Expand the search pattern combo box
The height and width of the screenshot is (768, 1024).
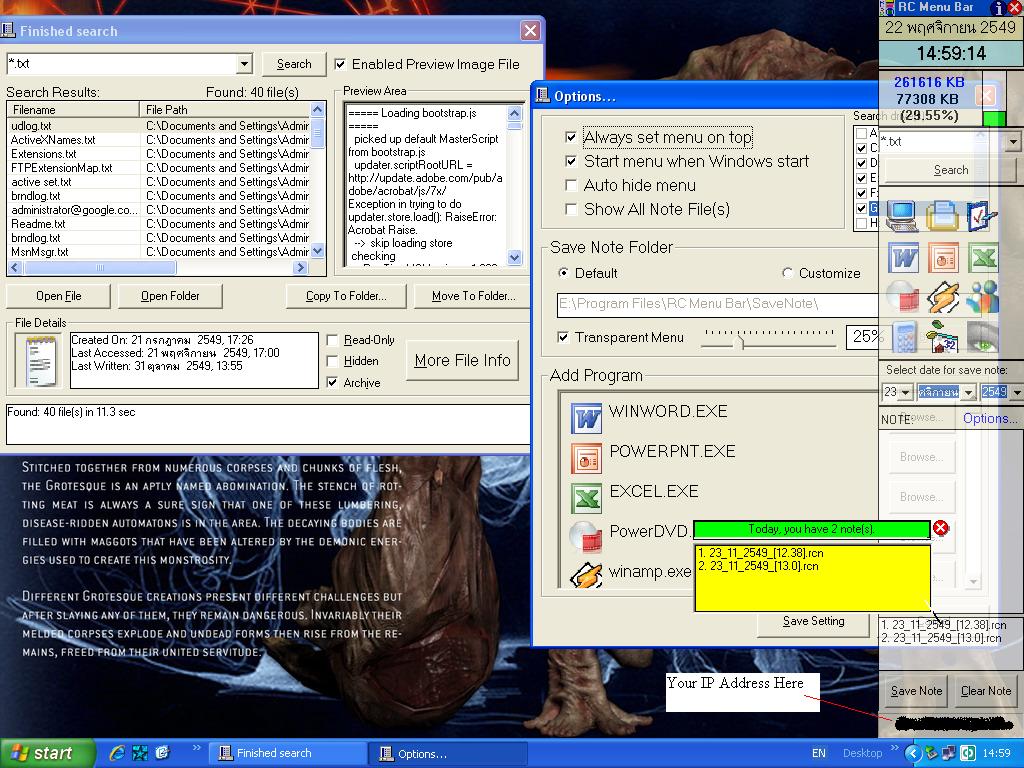click(x=244, y=64)
